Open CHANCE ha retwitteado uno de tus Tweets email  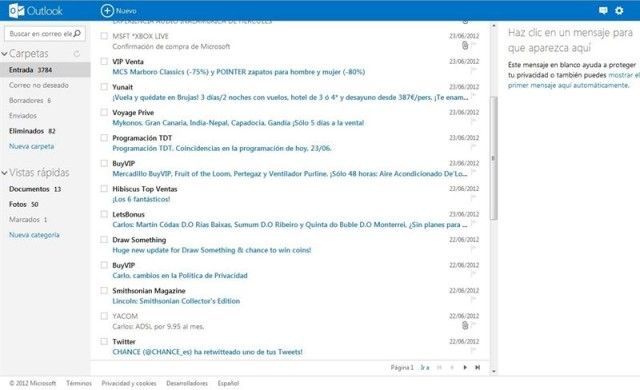[x=207, y=352]
